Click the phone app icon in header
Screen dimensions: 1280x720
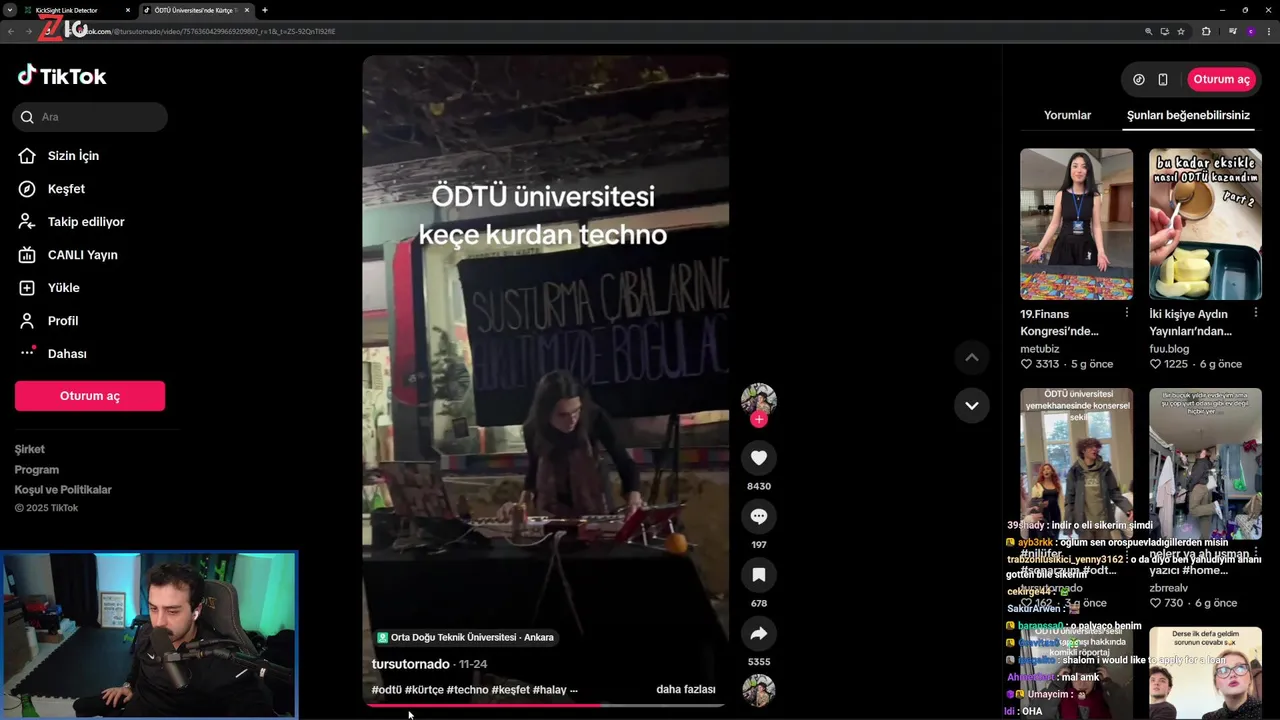point(1163,79)
